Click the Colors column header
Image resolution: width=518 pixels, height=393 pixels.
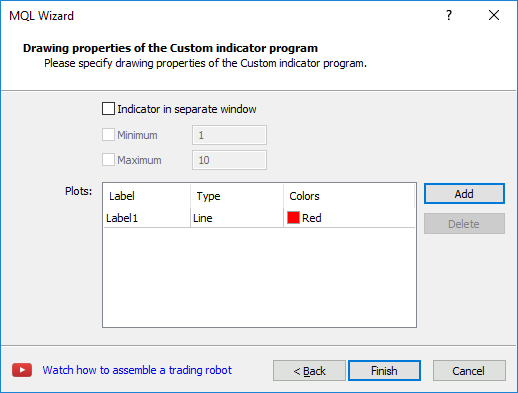click(x=349, y=196)
